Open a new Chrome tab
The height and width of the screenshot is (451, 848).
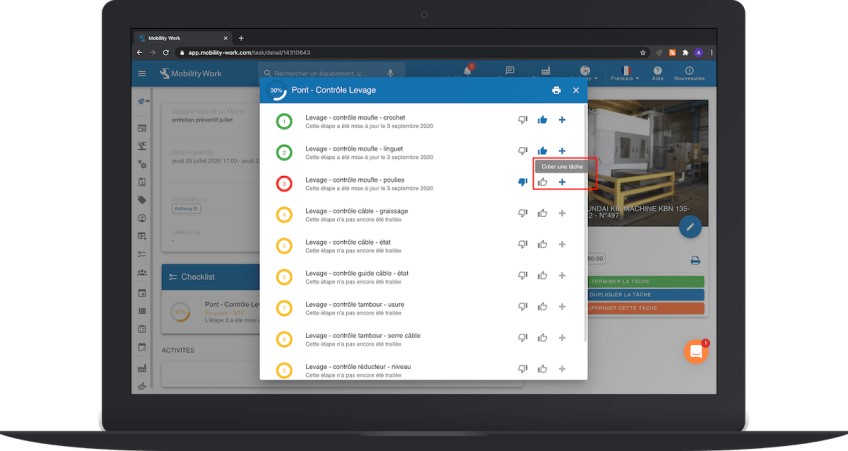[x=241, y=38]
